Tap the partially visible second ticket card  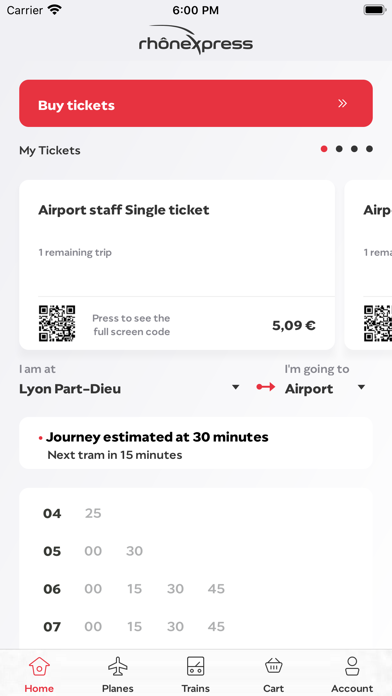pos(368,265)
